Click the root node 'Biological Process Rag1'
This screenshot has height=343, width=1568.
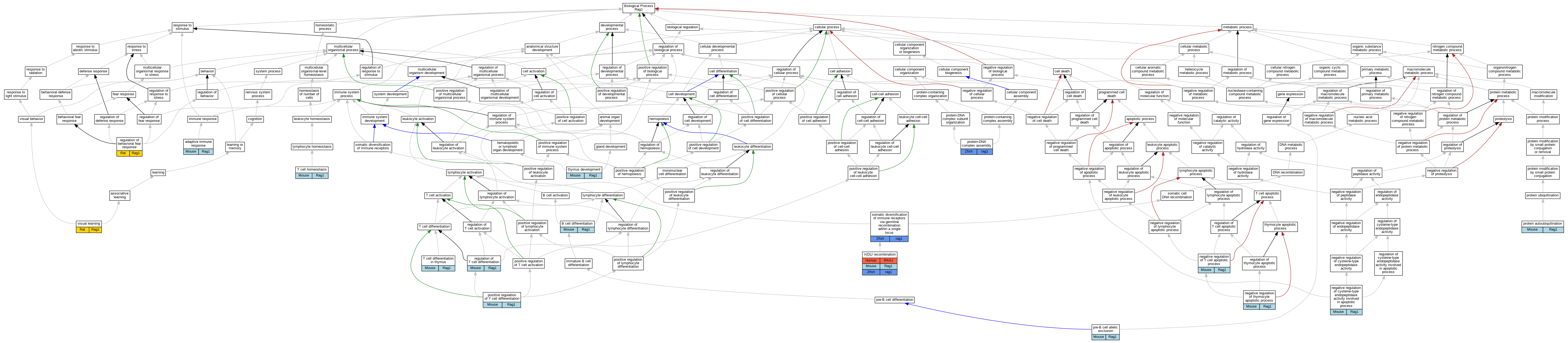[x=638, y=7]
